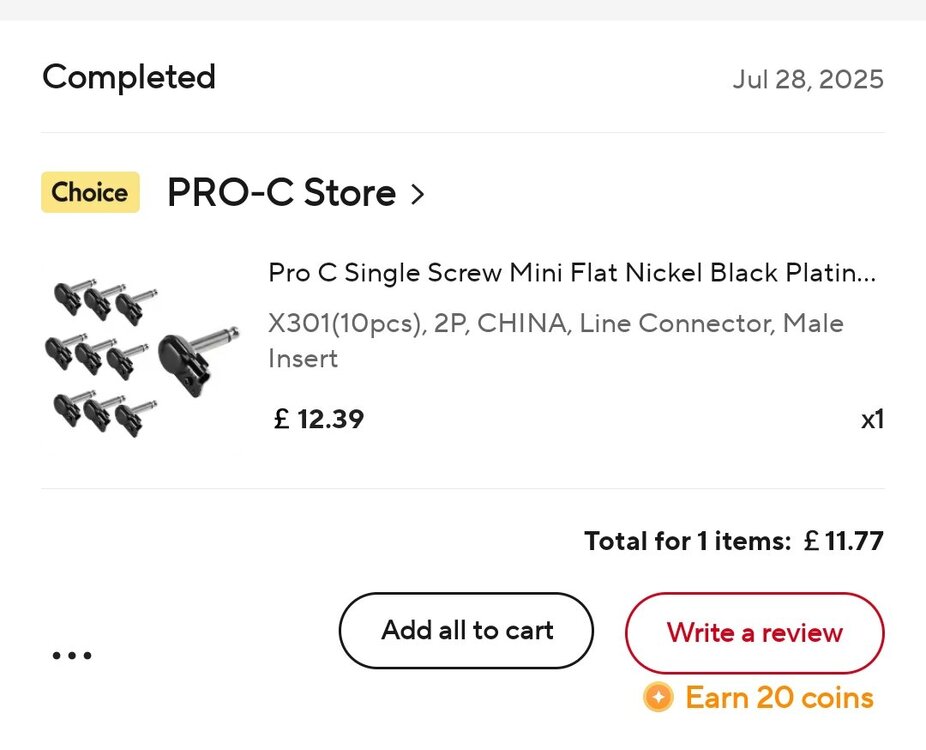
Task: Click the x1 quantity indicator
Action: pyautogui.click(x=872, y=420)
